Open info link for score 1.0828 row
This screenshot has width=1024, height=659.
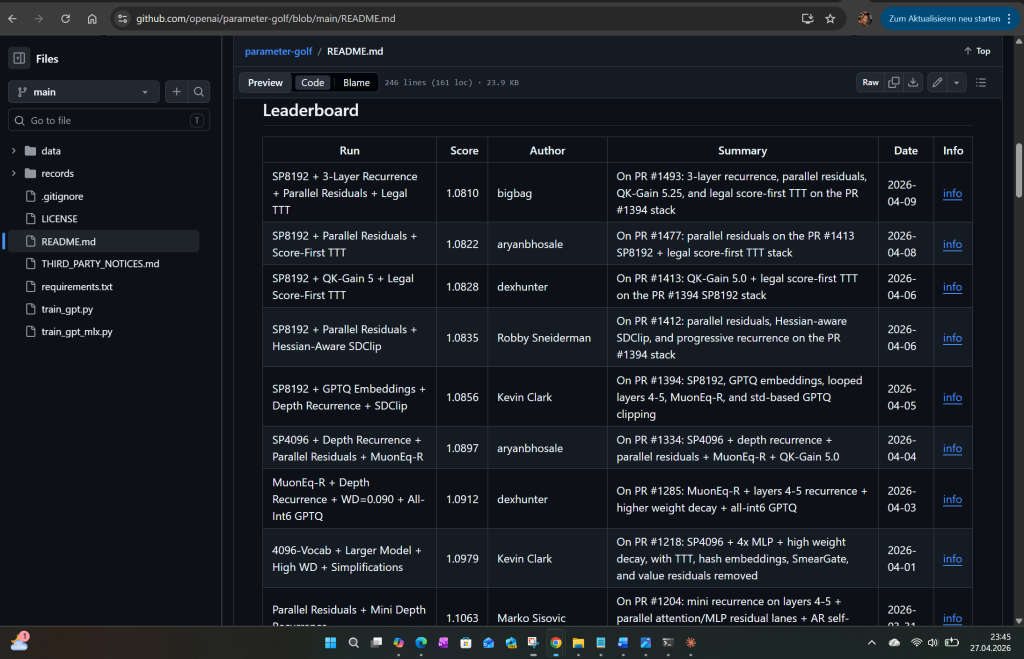(952, 287)
